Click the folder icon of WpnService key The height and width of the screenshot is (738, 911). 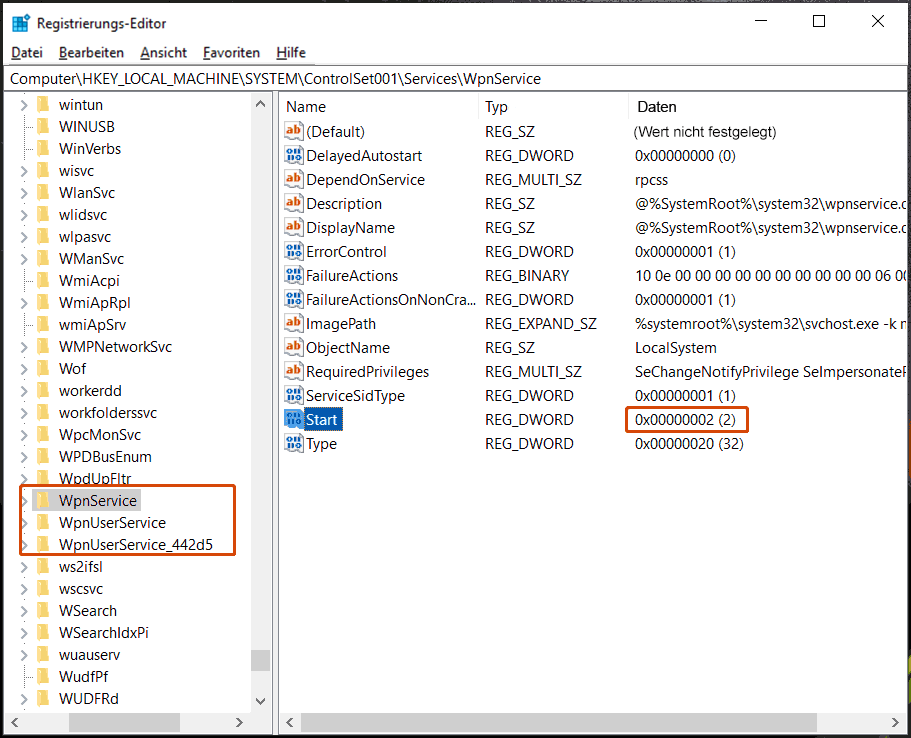click(x=43, y=500)
